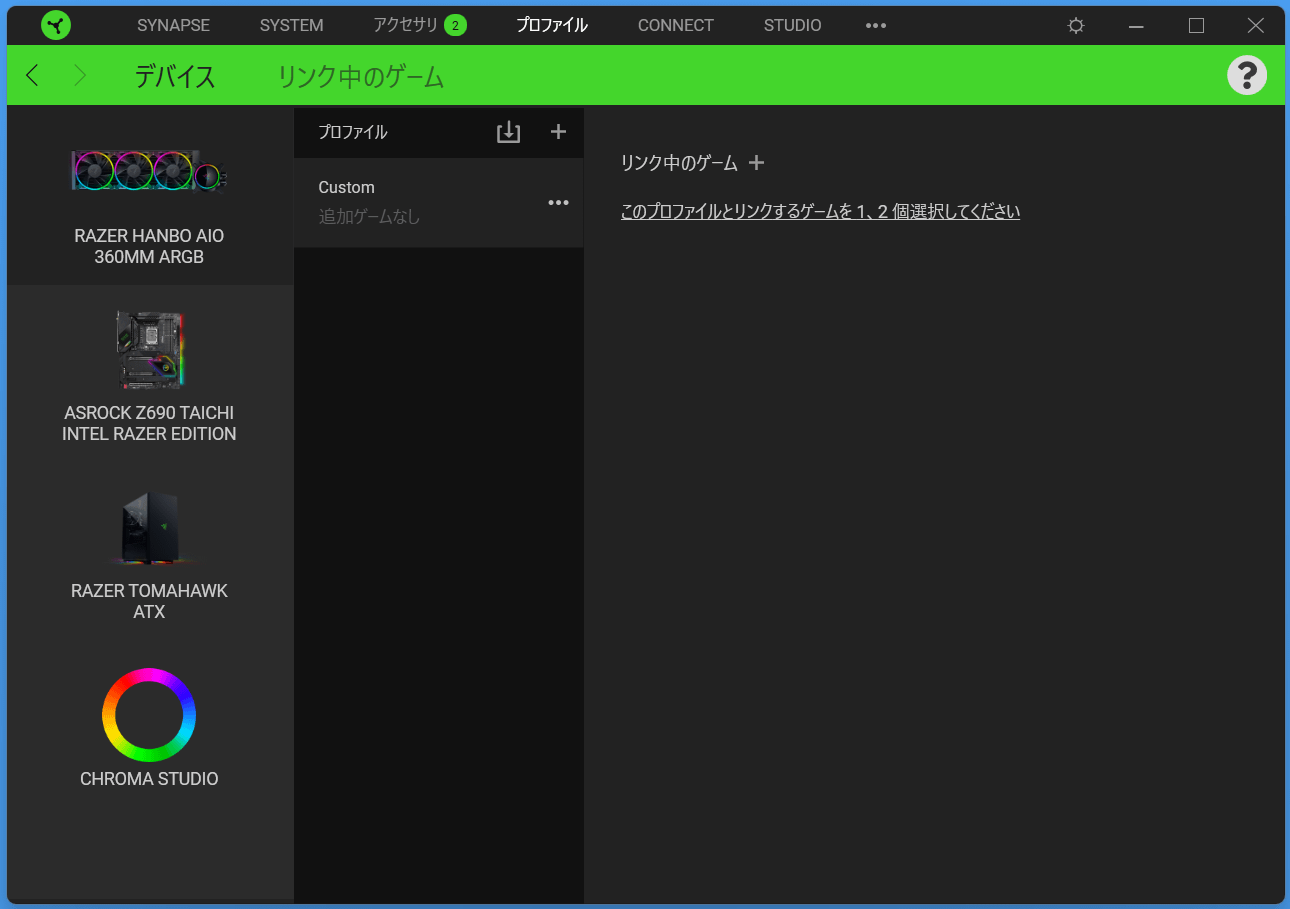Select the デバイス subtab
This screenshot has height=909, width=1290.
(x=175, y=76)
